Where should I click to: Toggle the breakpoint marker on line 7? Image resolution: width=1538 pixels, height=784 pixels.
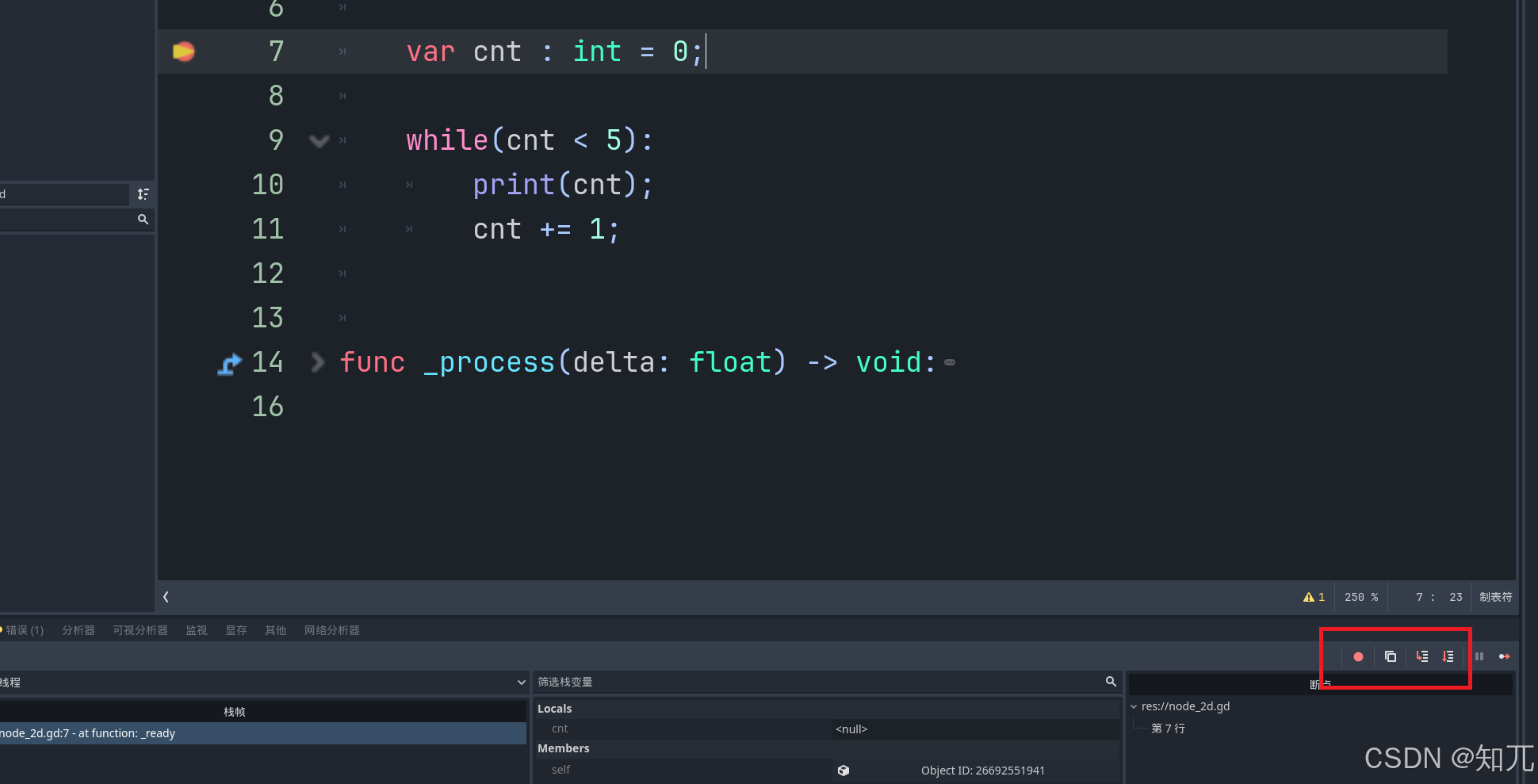[183, 51]
